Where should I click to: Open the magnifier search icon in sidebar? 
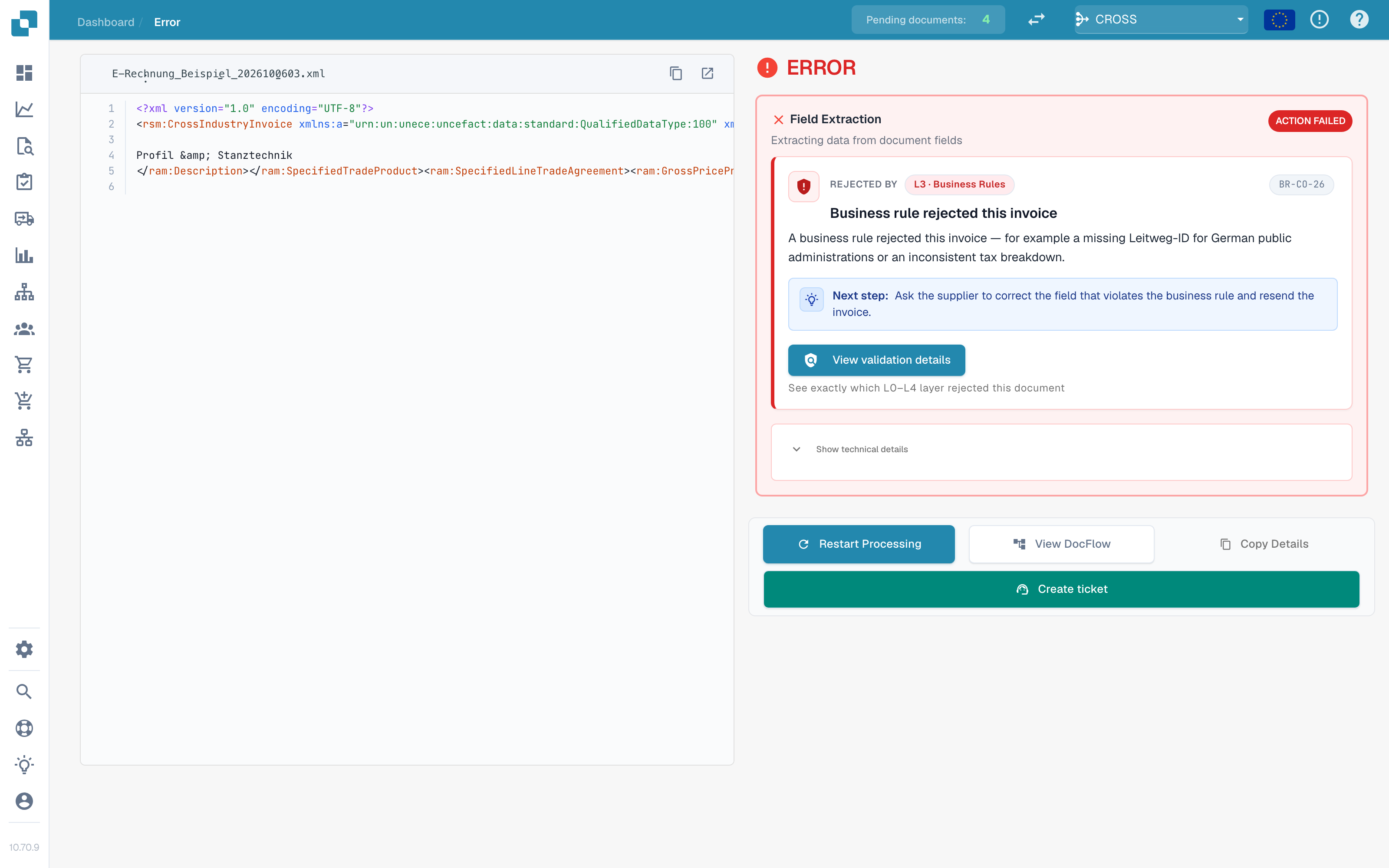click(x=24, y=691)
